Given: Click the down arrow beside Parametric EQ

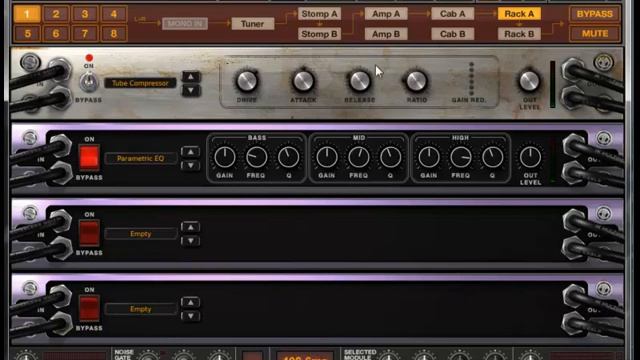Looking at the screenshot, I should pyautogui.click(x=191, y=165).
